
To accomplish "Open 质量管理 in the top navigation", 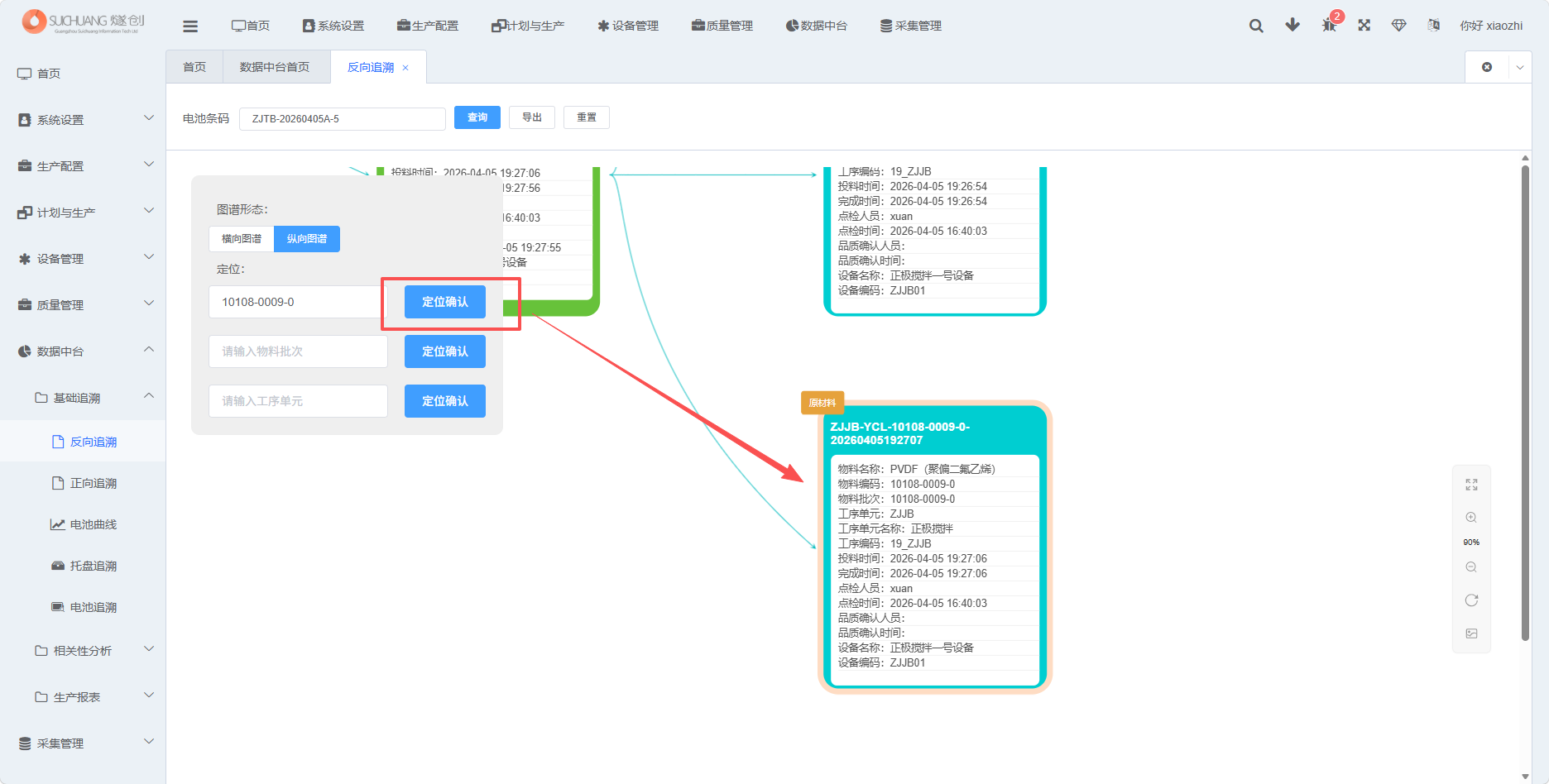I will [x=722, y=26].
